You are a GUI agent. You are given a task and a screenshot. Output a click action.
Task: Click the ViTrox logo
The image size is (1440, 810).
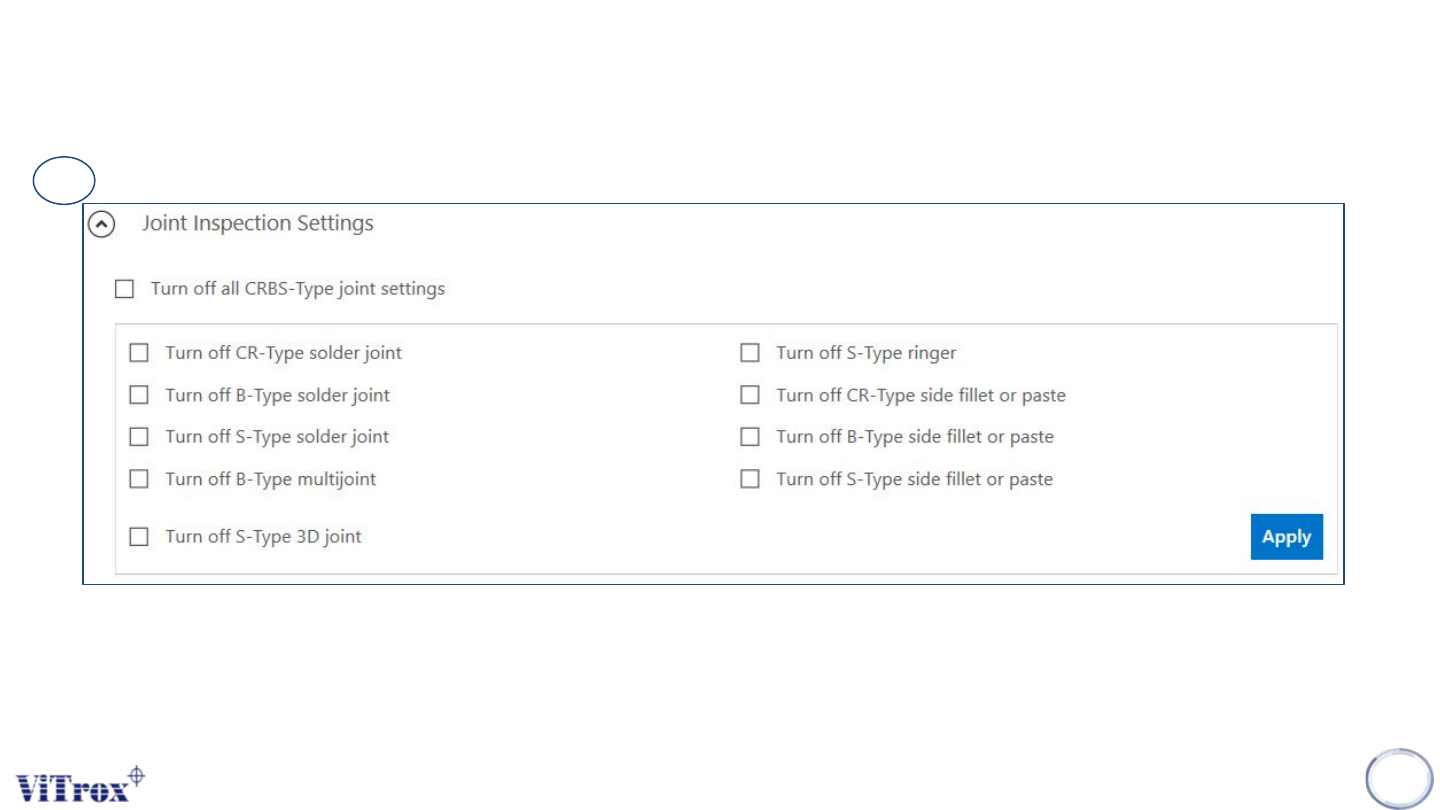80,783
